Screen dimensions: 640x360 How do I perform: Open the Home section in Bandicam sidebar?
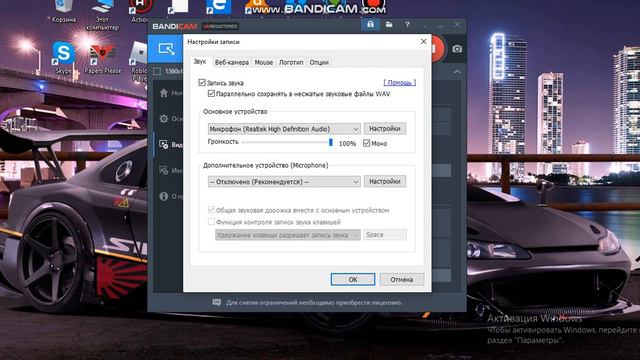tap(164, 93)
